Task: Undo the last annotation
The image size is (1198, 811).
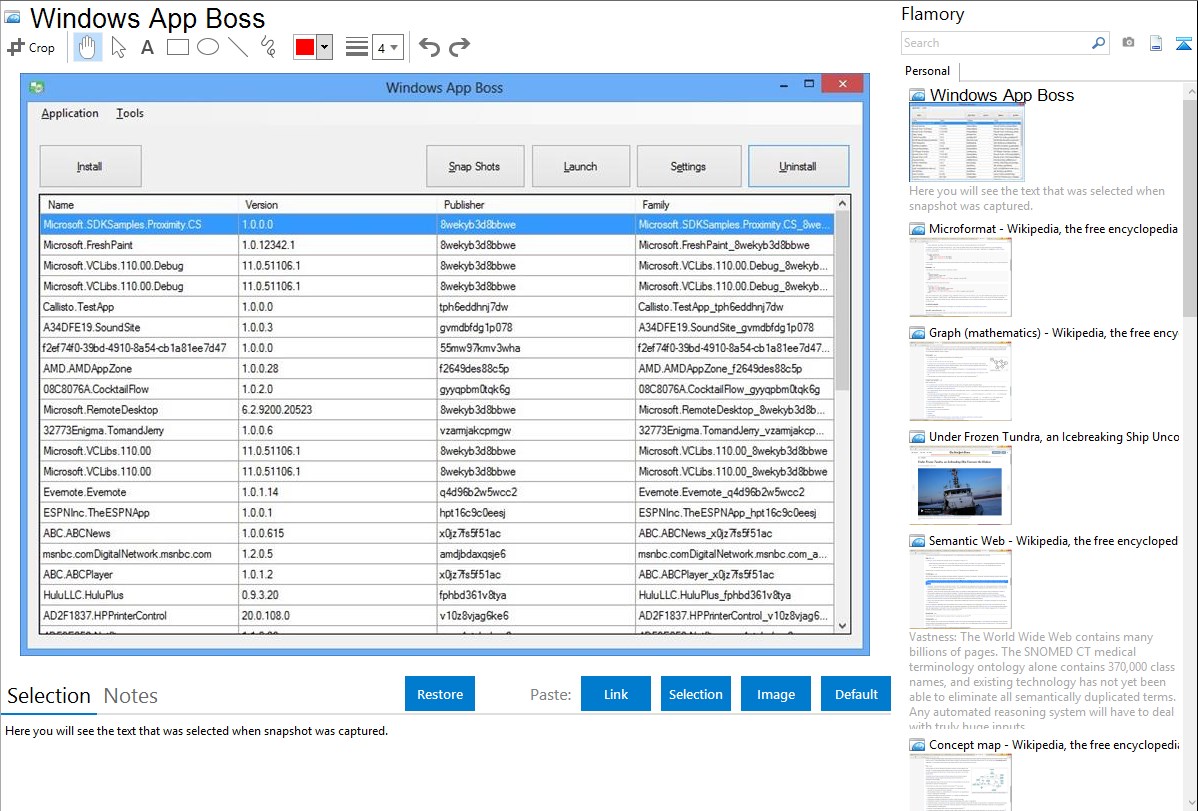Action: (429, 47)
